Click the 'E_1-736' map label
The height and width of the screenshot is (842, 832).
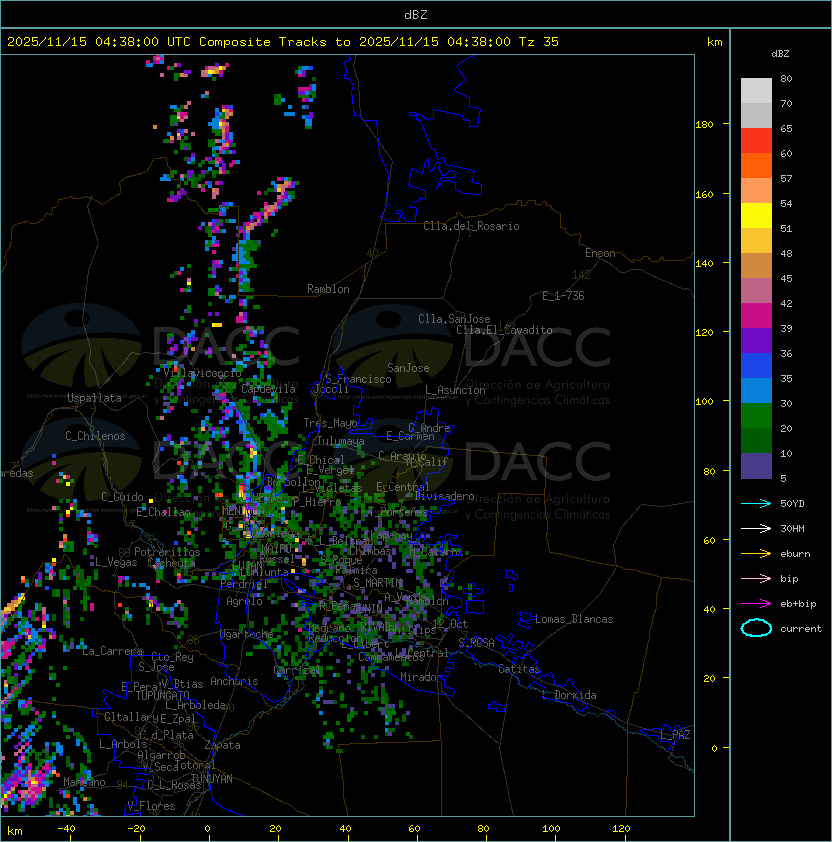coord(563,296)
